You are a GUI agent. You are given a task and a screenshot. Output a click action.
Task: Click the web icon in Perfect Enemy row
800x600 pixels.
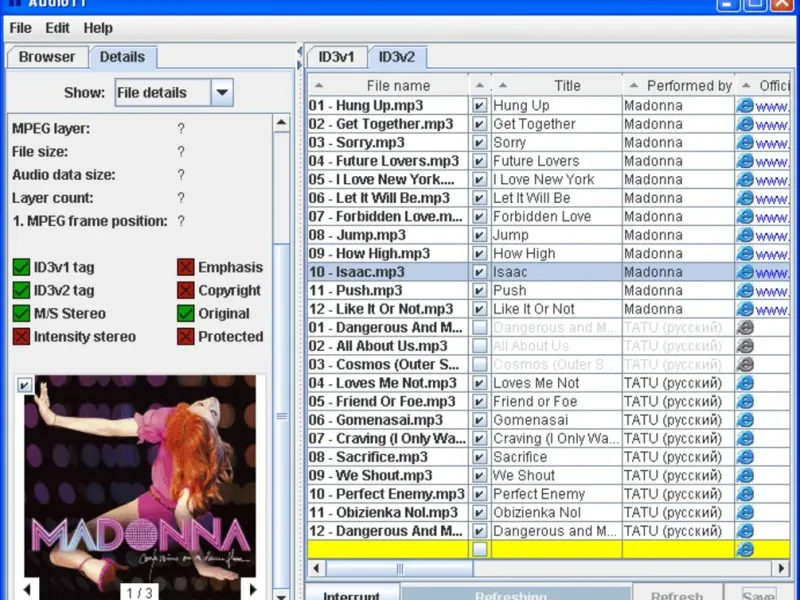[745, 494]
